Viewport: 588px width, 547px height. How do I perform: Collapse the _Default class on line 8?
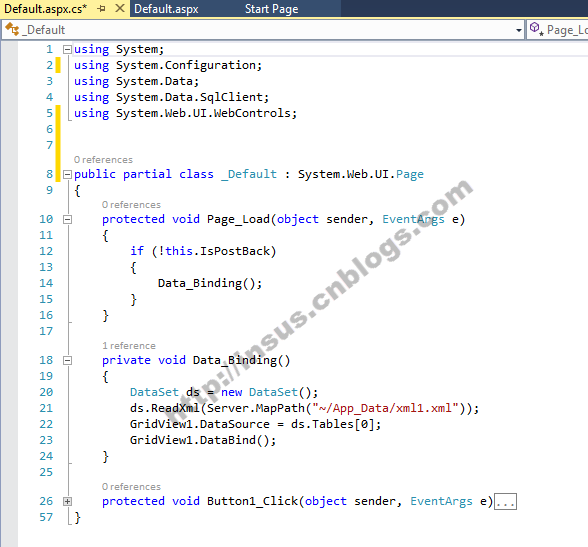67,174
